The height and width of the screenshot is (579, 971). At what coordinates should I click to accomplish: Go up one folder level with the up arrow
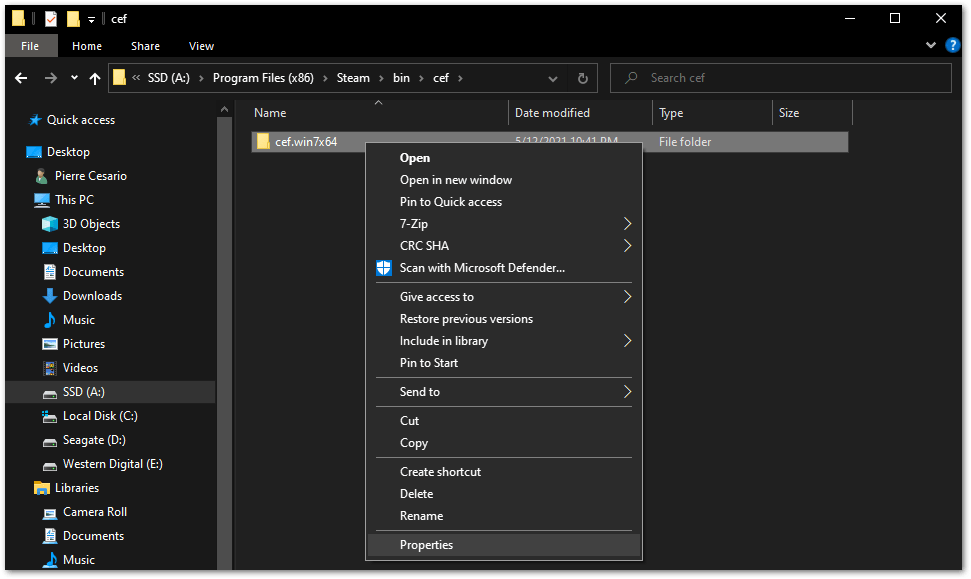point(95,77)
